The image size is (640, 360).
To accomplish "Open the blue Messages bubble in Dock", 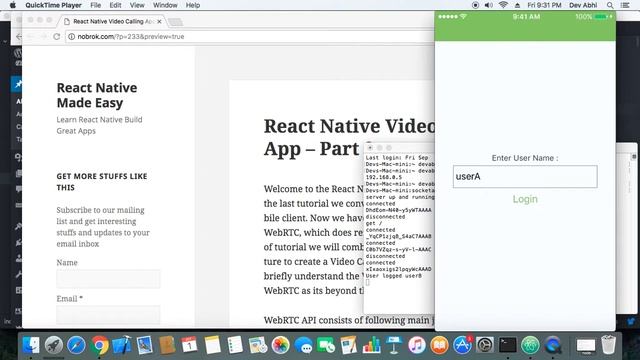I will pos(303,345).
